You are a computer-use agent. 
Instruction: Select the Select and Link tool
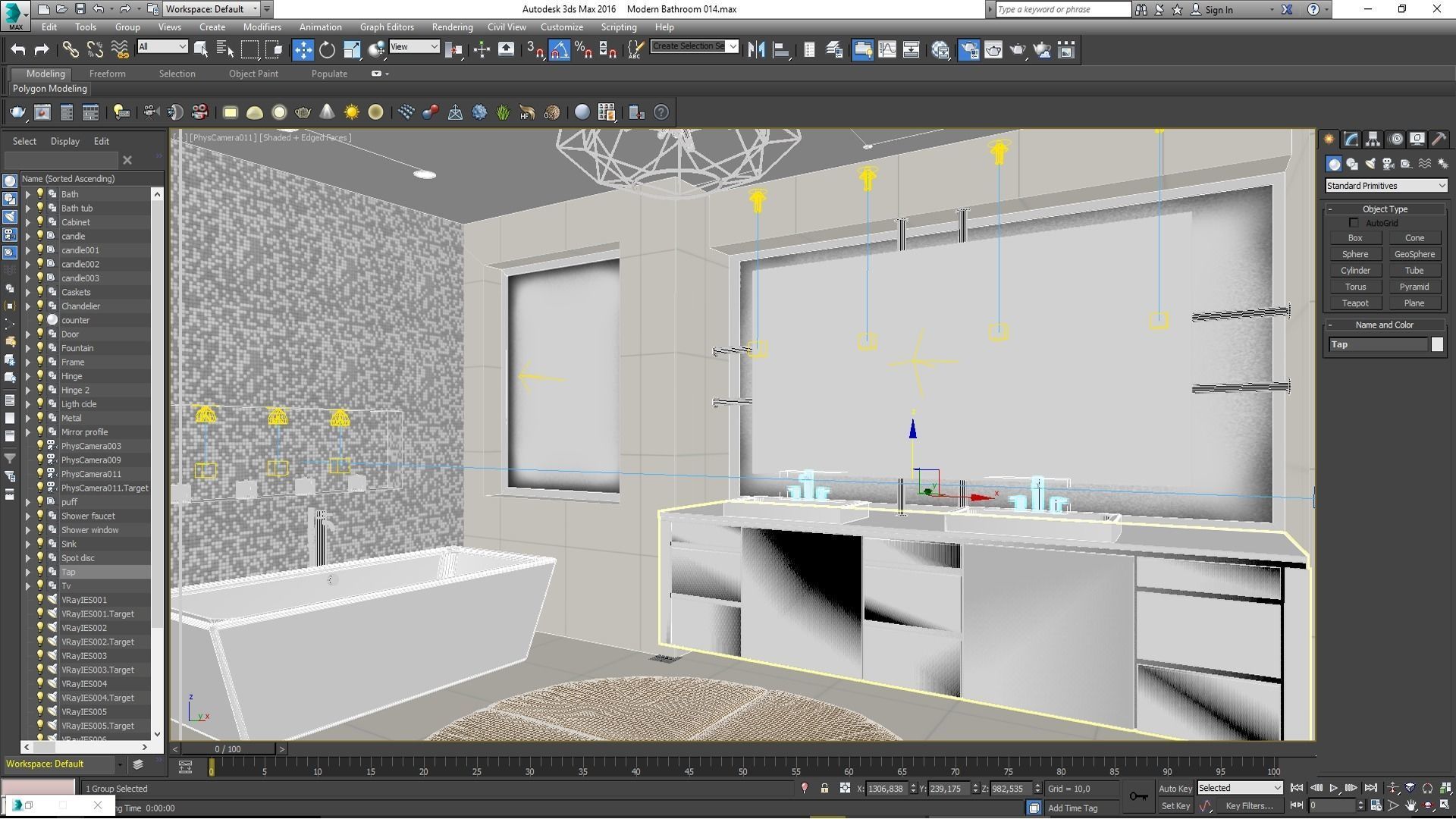(71, 50)
